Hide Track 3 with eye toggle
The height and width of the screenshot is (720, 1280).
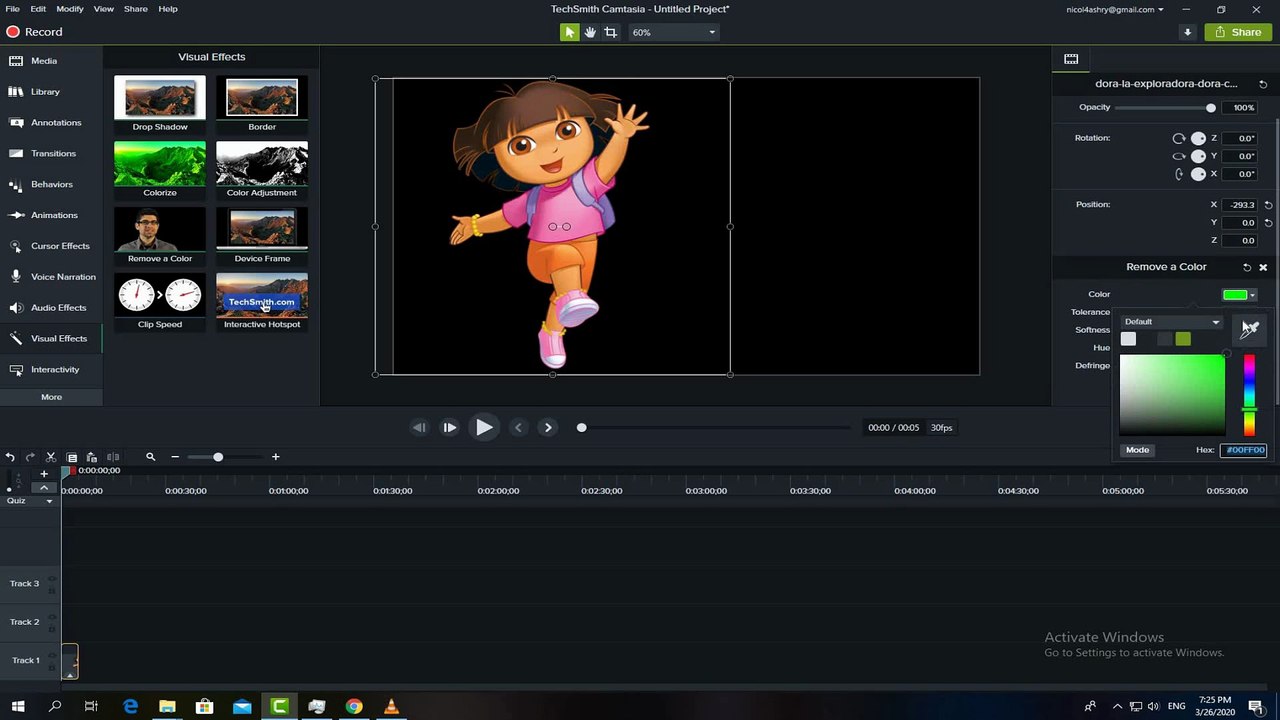tap(52, 579)
